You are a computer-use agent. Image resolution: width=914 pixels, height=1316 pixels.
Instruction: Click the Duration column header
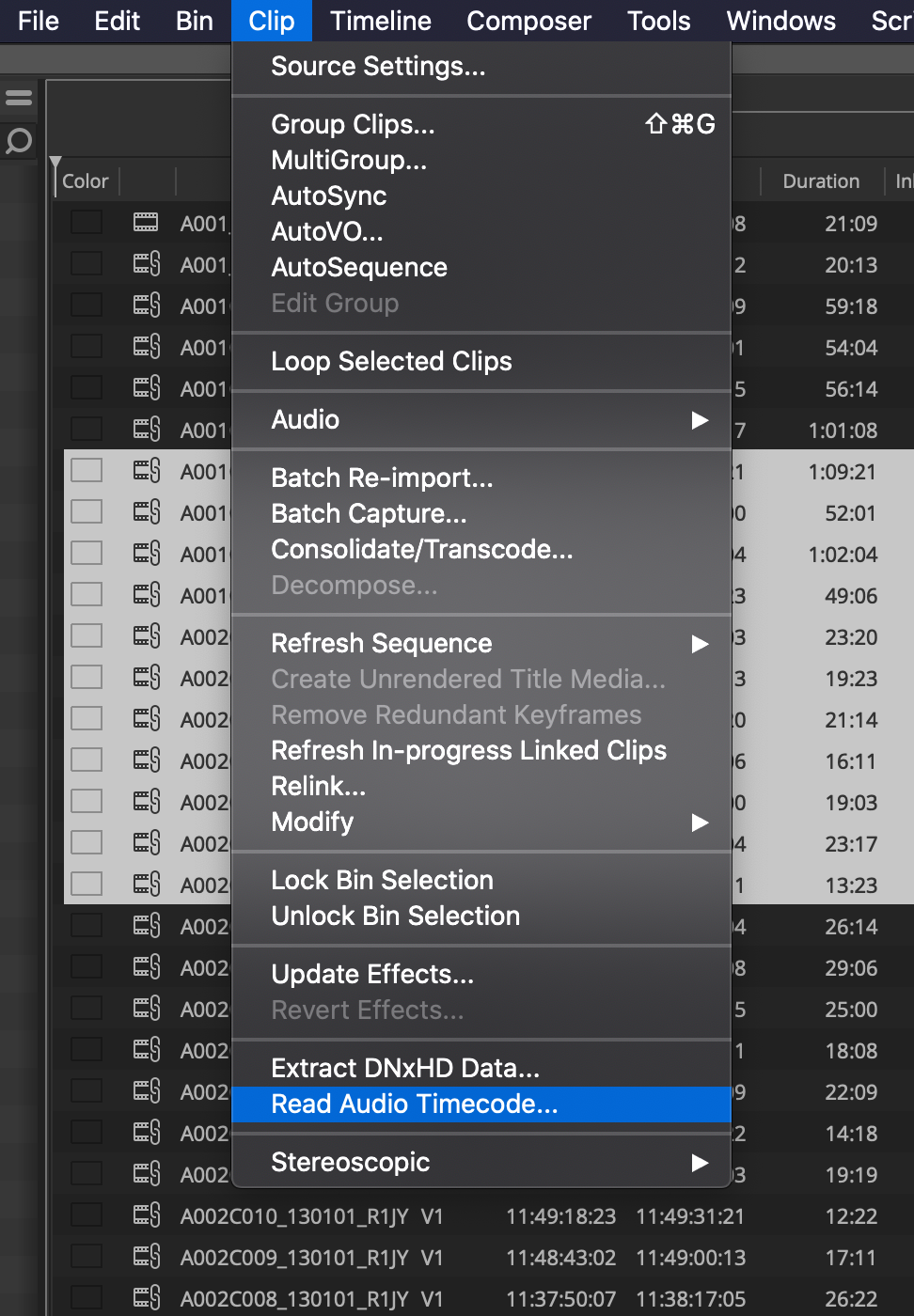click(x=821, y=181)
